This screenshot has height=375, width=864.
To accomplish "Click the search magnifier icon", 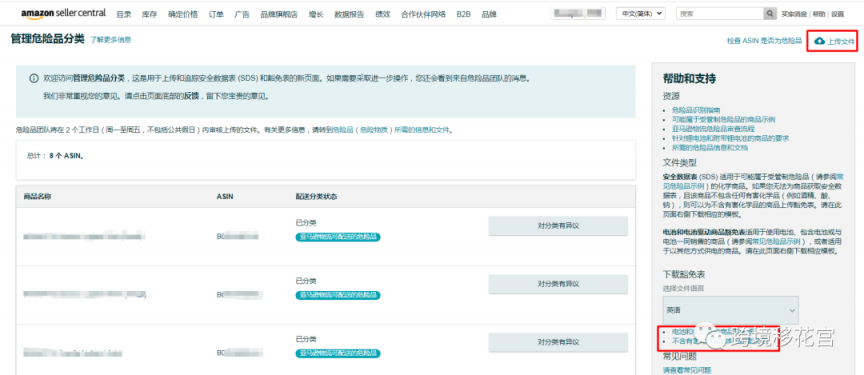I will click(x=770, y=14).
